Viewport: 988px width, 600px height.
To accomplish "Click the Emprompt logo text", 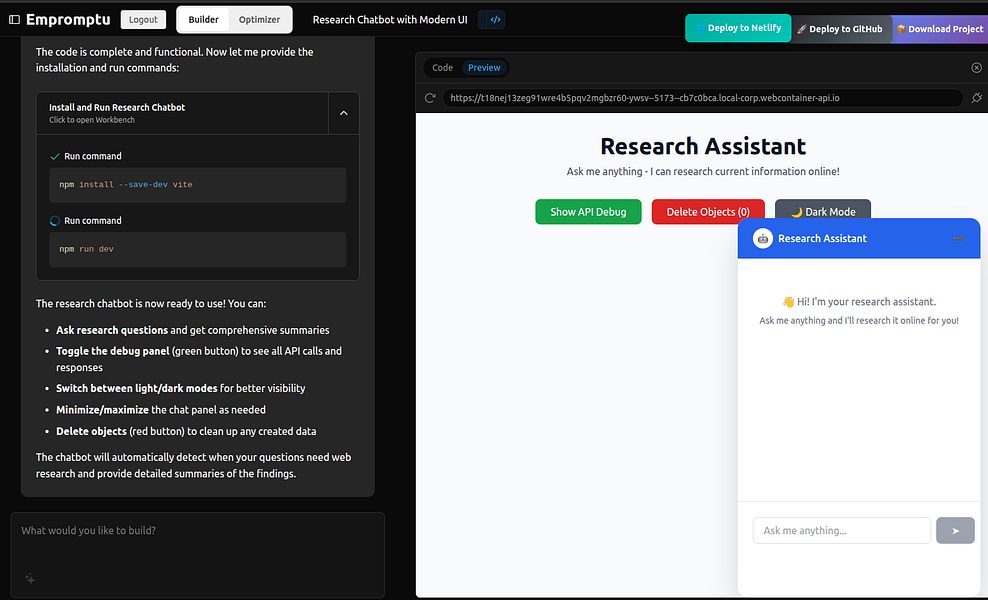I will coord(68,20).
